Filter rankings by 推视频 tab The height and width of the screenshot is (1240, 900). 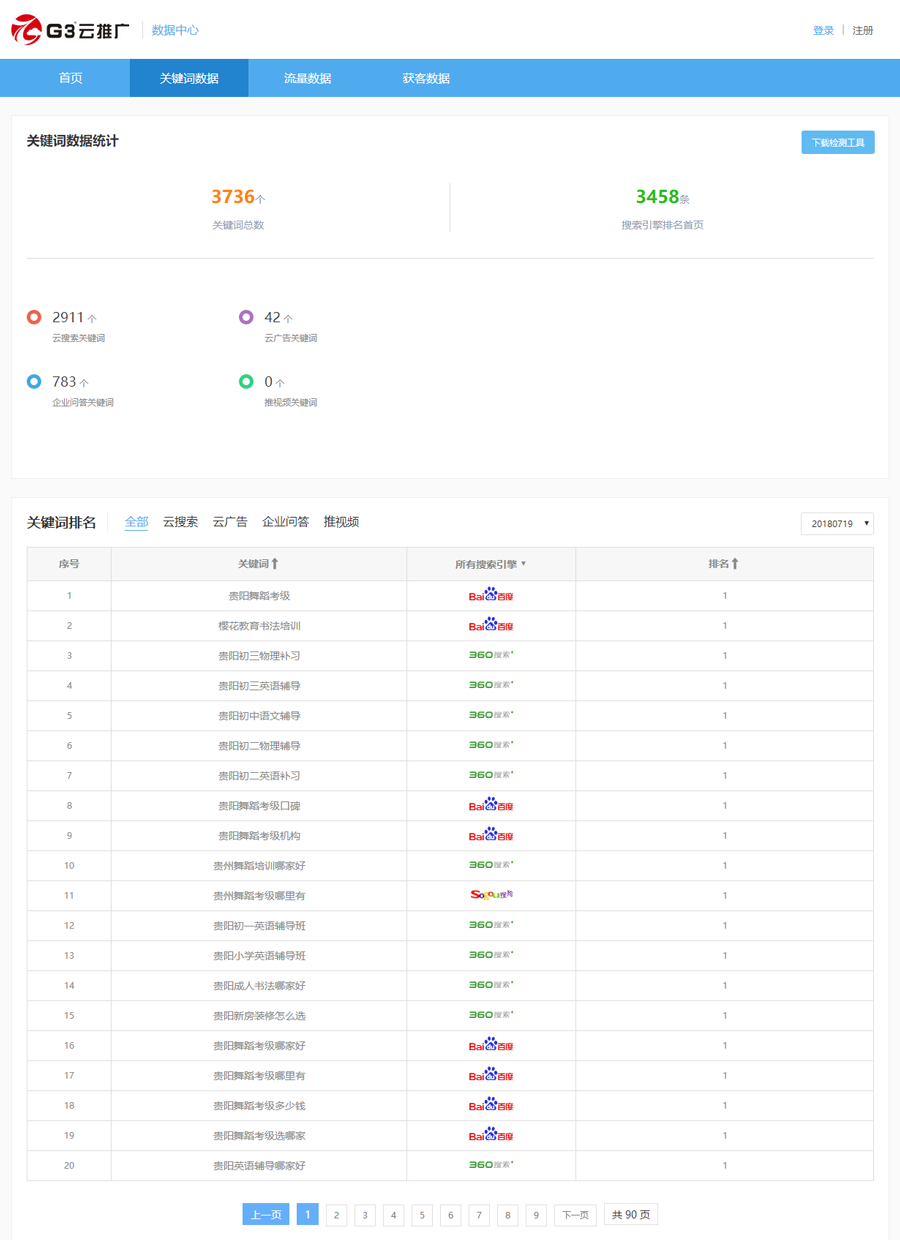click(x=341, y=522)
